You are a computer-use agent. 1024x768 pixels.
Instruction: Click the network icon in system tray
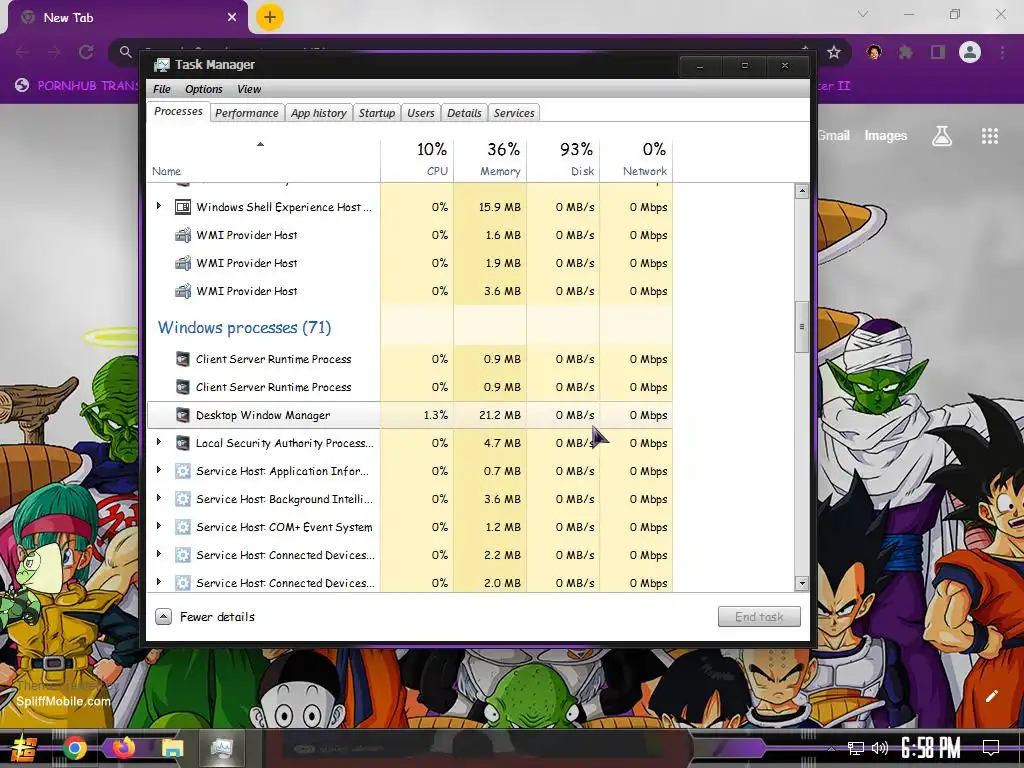point(856,748)
